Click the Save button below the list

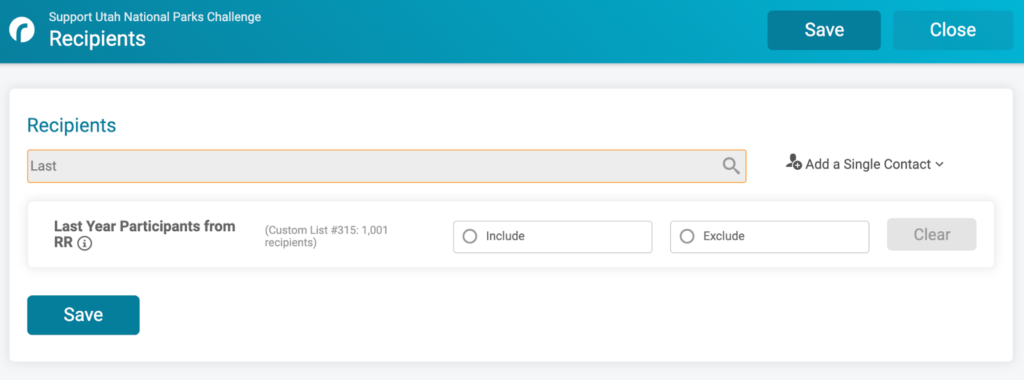(x=83, y=315)
